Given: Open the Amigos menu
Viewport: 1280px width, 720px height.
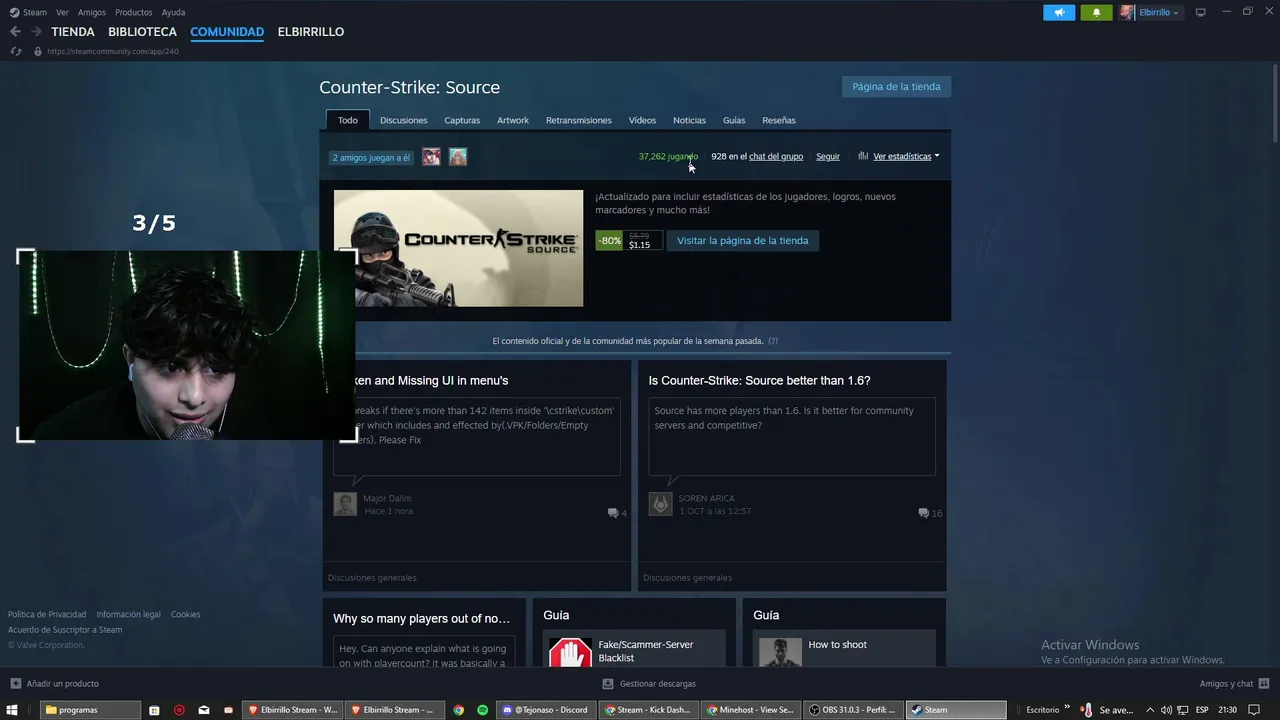Looking at the screenshot, I should (91, 12).
